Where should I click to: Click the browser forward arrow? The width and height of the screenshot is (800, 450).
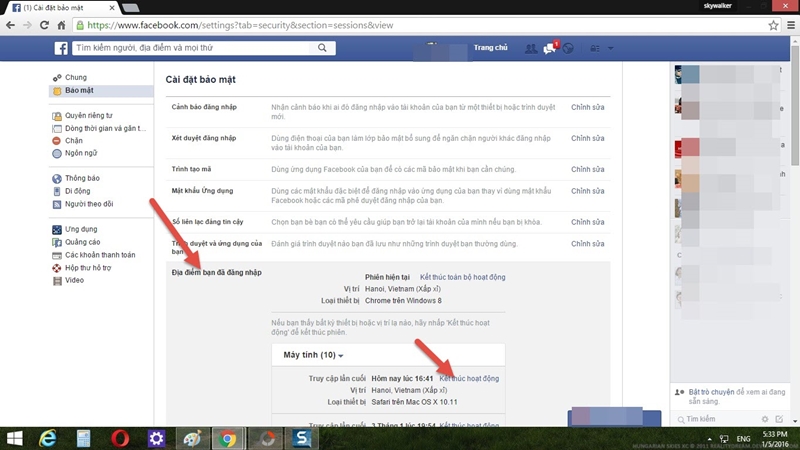[x=27, y=25]
